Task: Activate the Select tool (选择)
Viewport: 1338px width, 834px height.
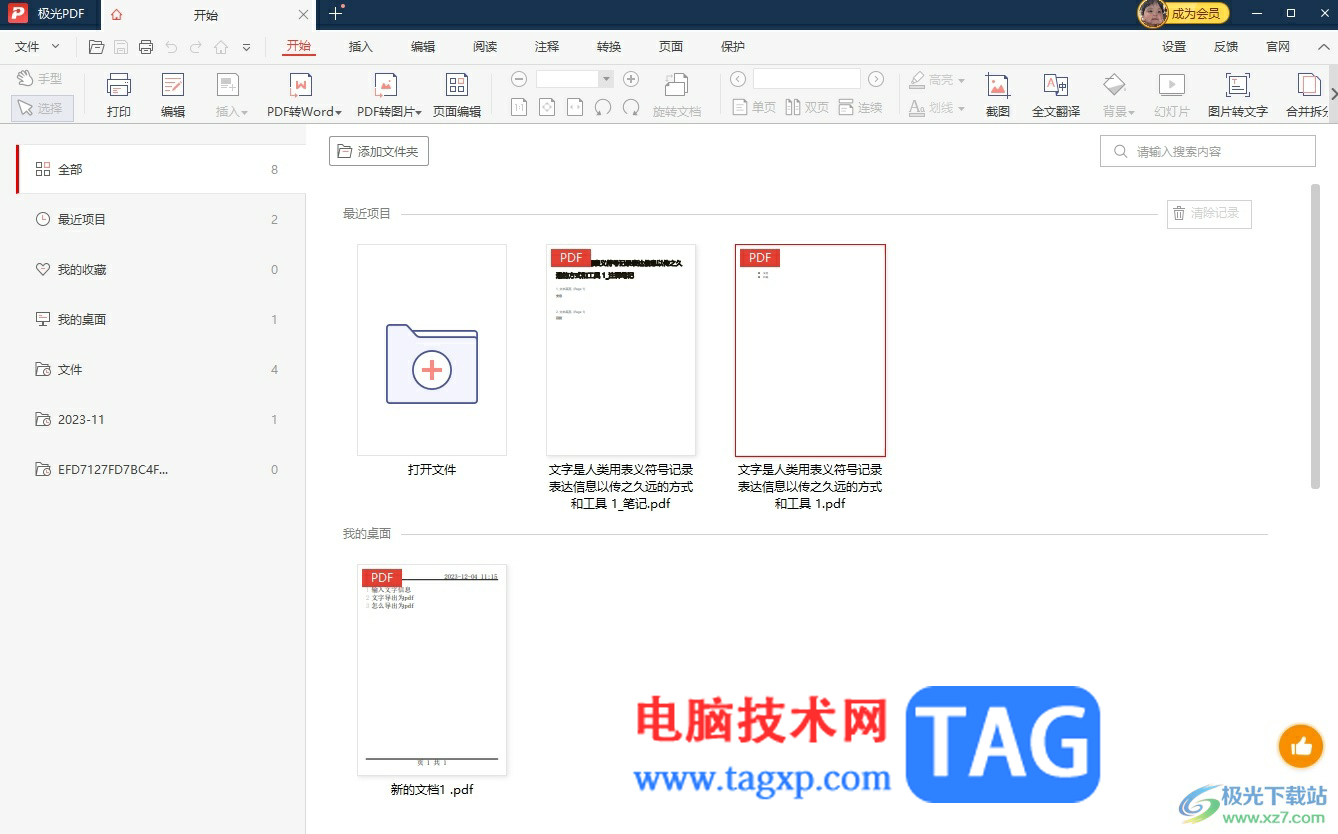Action: pyautogui.click(x=42, y=108)
